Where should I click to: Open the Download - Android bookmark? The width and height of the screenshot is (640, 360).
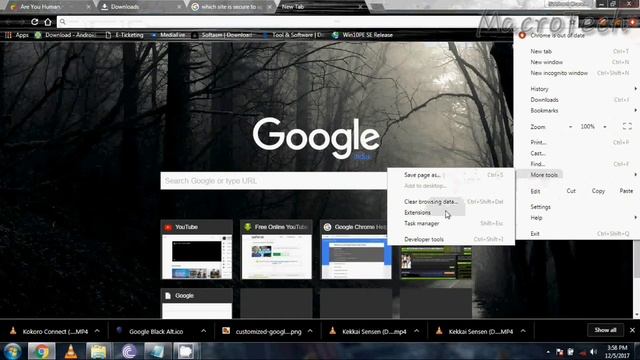point(65,35)
